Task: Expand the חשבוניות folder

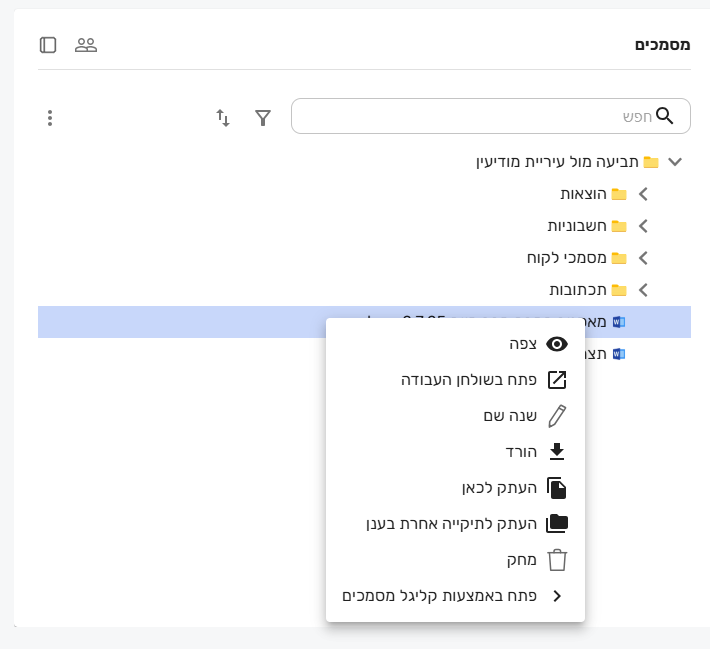Action: point(643,226)
